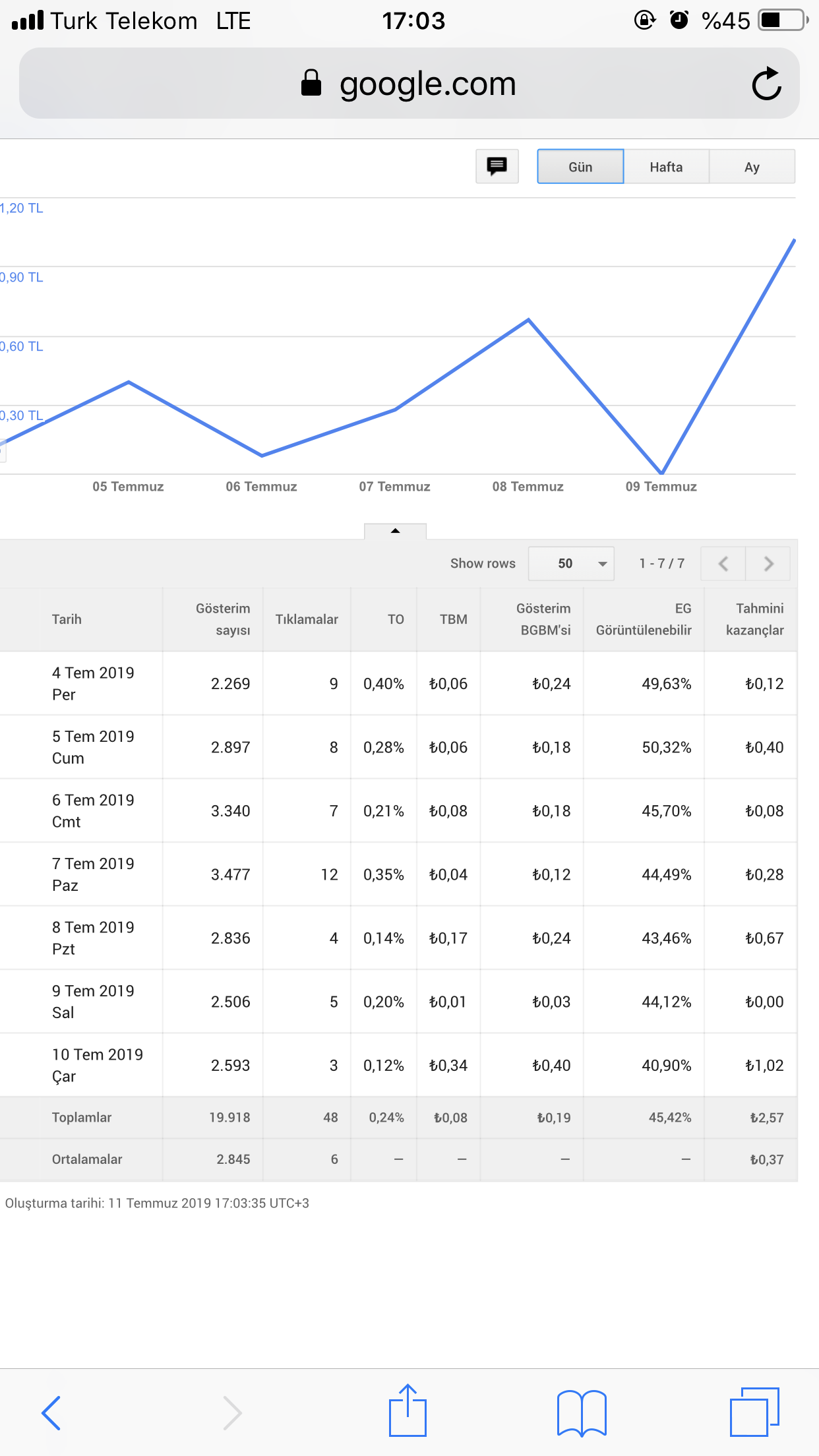Open the Safari share sheet icon

(x=408, y=1410)
